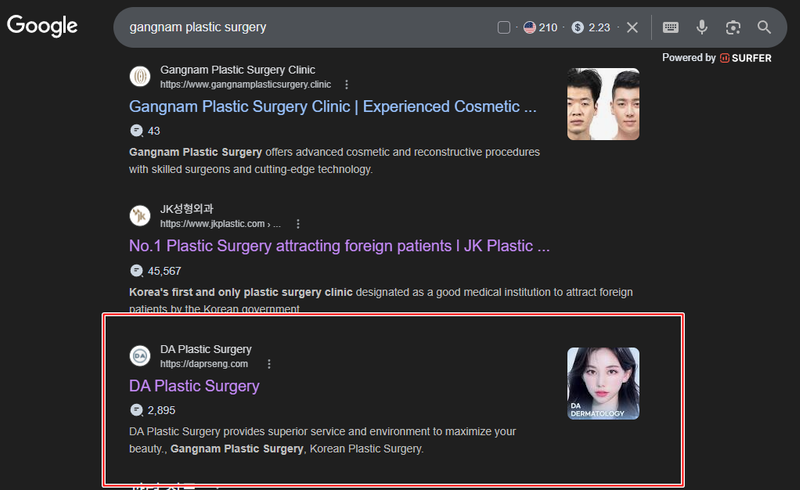Image resolution: width=800 pixels, height=490 pixels.
Task: Open the on-screen keyboard input tool
Action: point(670,27)
